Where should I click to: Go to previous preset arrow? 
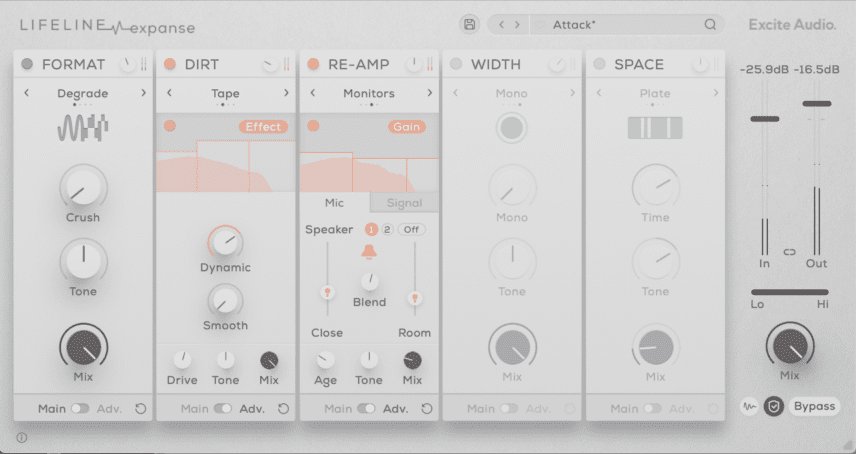(501, 25)
